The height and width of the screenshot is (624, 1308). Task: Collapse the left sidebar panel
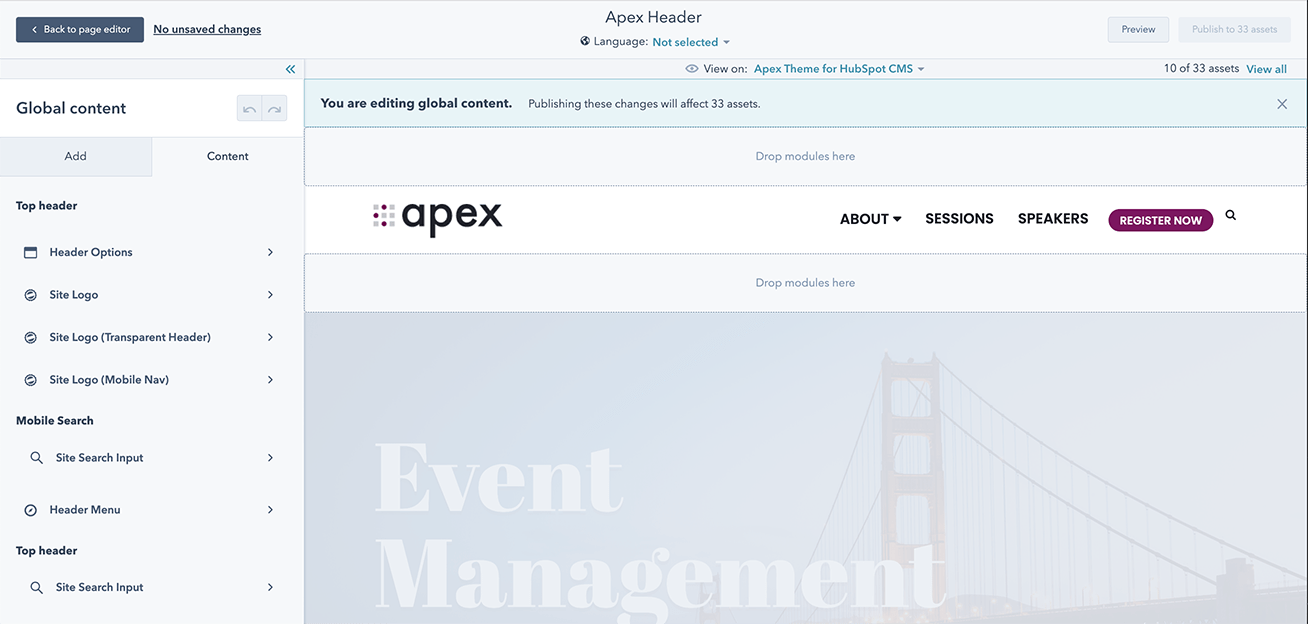[x=290, y=69]
